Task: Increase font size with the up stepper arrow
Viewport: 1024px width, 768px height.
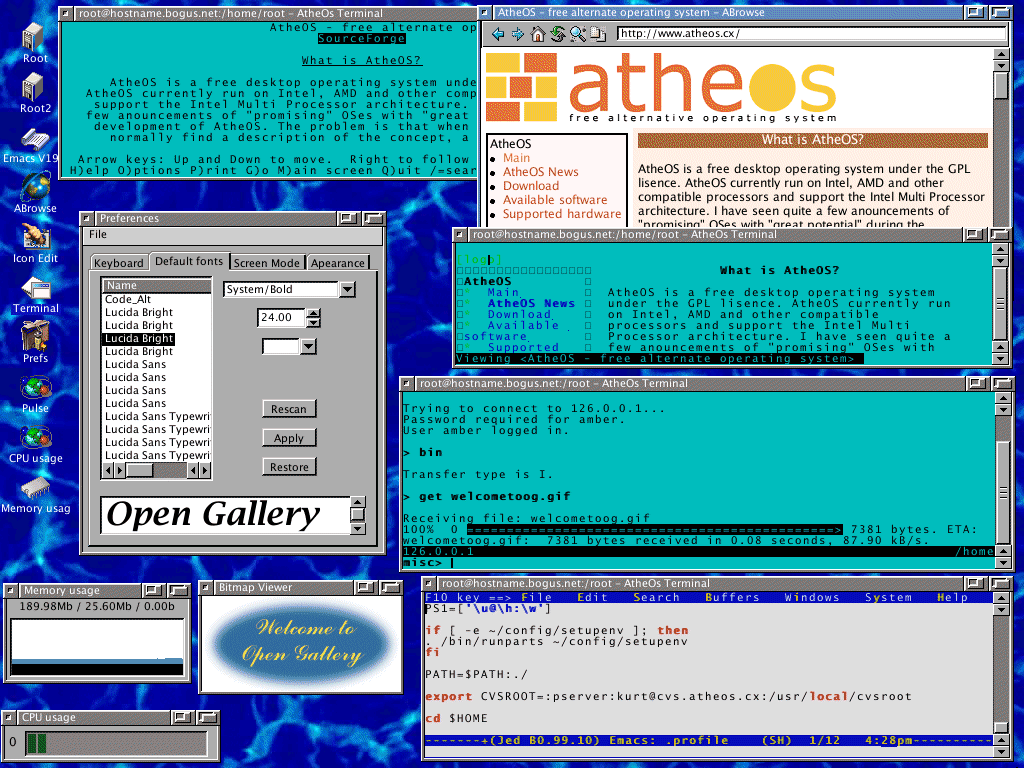Action: click(x=314, y=313)
